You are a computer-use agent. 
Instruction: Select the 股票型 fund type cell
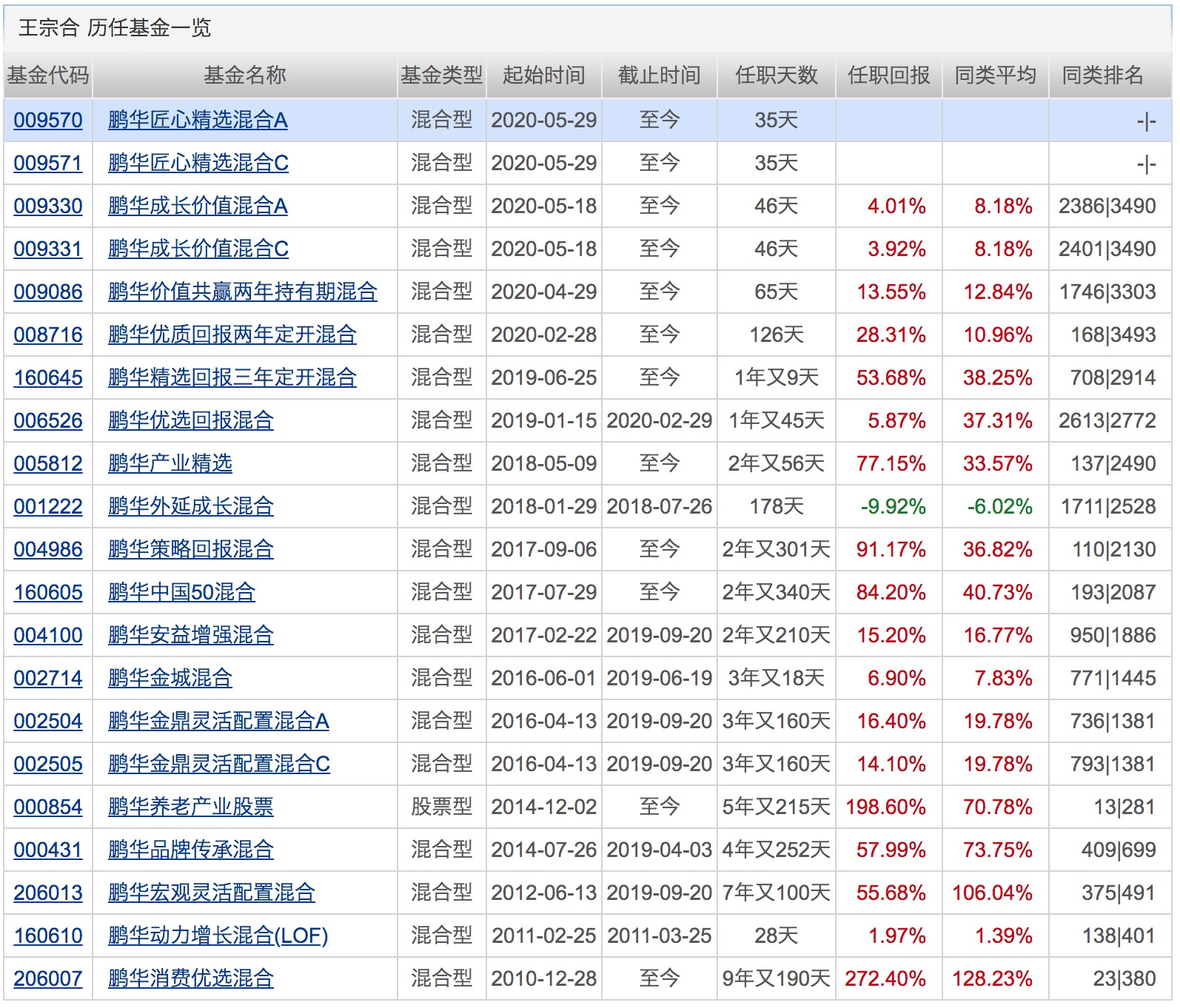click(x=442, y=807)
